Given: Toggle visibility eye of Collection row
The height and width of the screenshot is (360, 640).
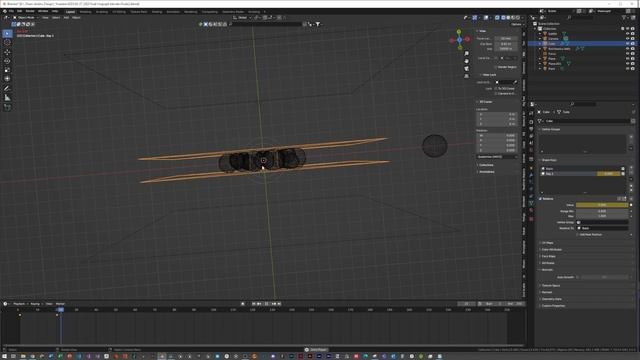Looking at the screenshot, I should (627, 29).
